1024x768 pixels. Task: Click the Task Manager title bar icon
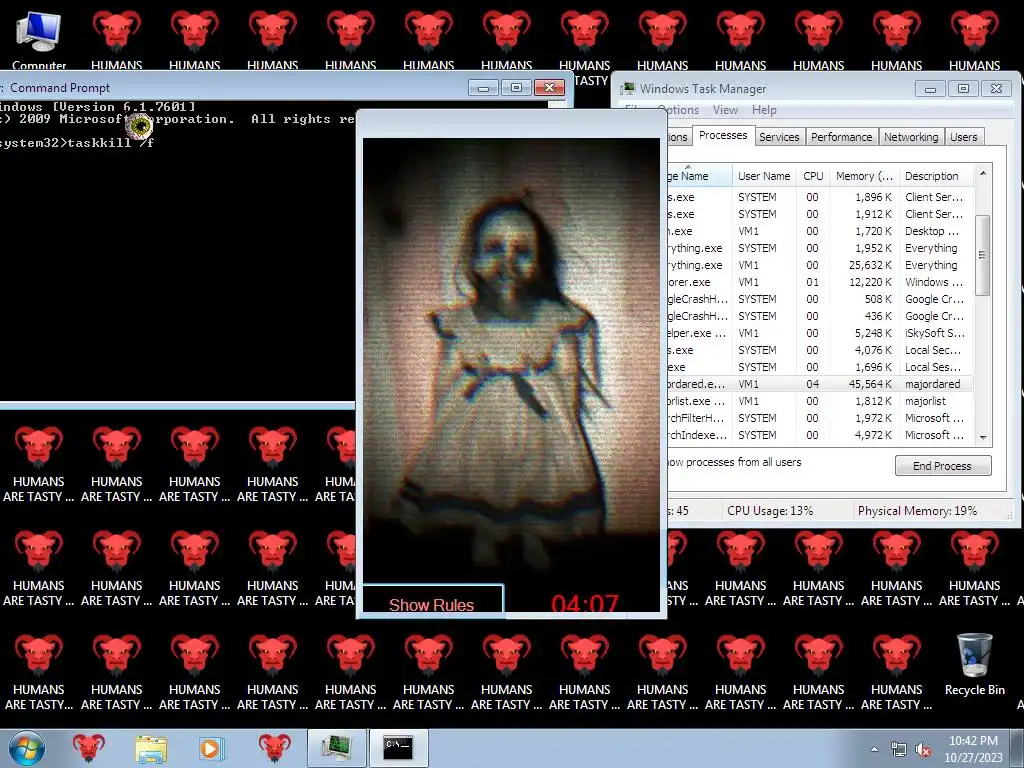click(628, 88)
